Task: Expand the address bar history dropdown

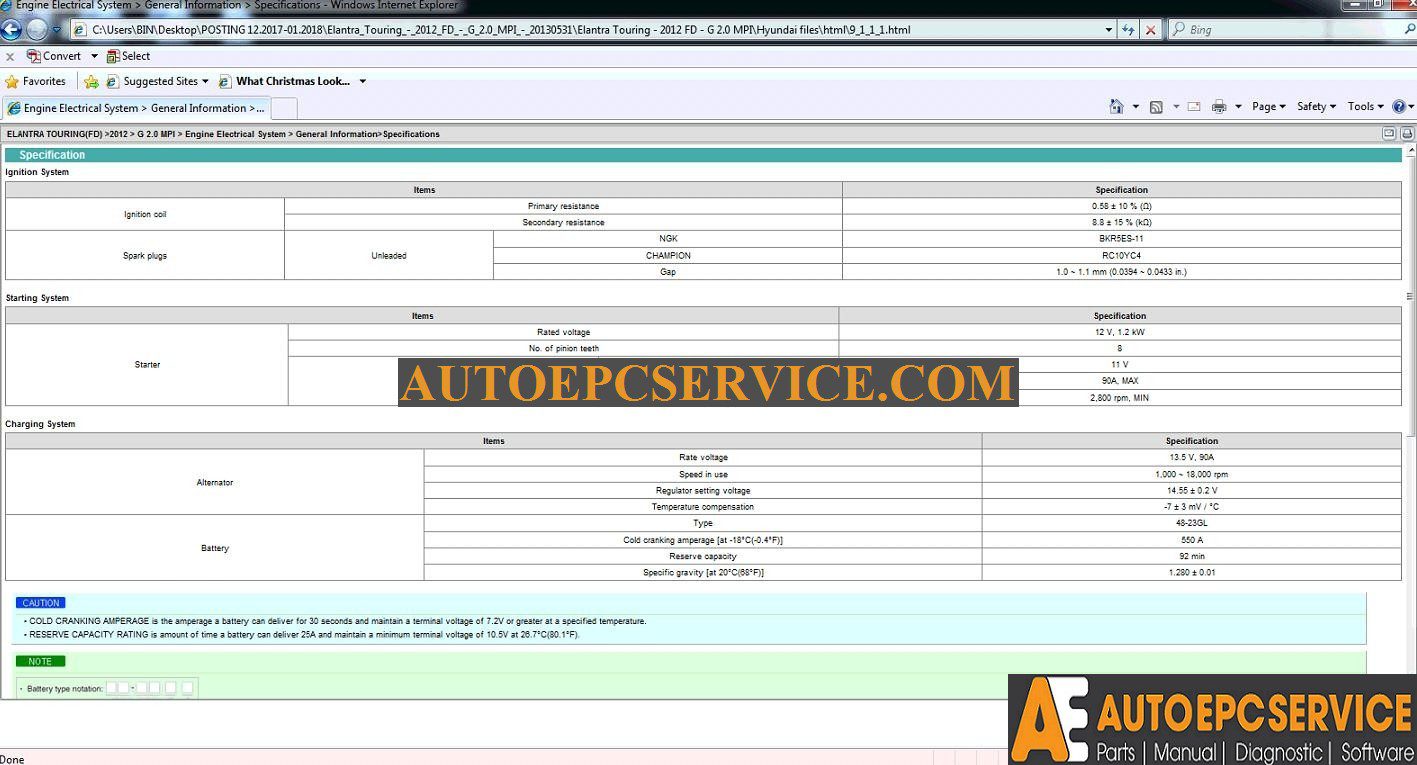Action: [x=1109, y=30]
